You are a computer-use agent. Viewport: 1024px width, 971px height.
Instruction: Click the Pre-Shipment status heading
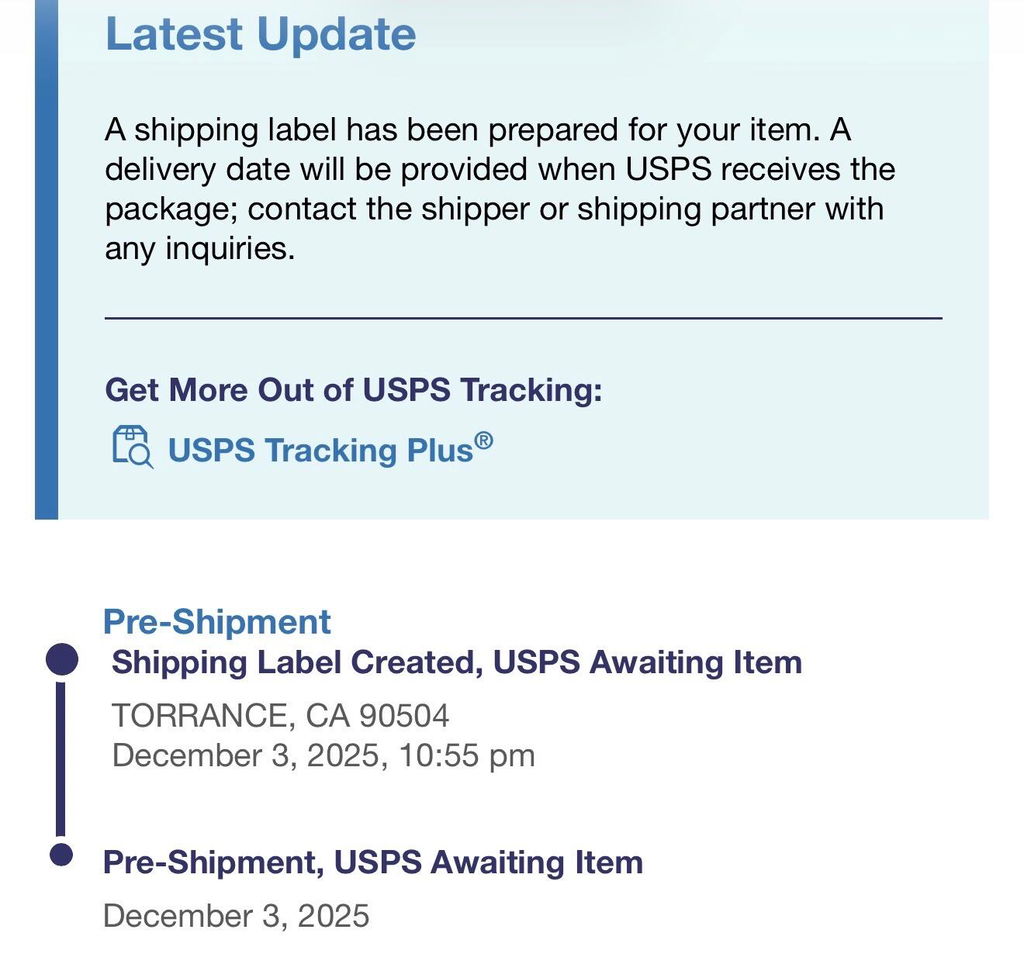[x=217, y=621]
